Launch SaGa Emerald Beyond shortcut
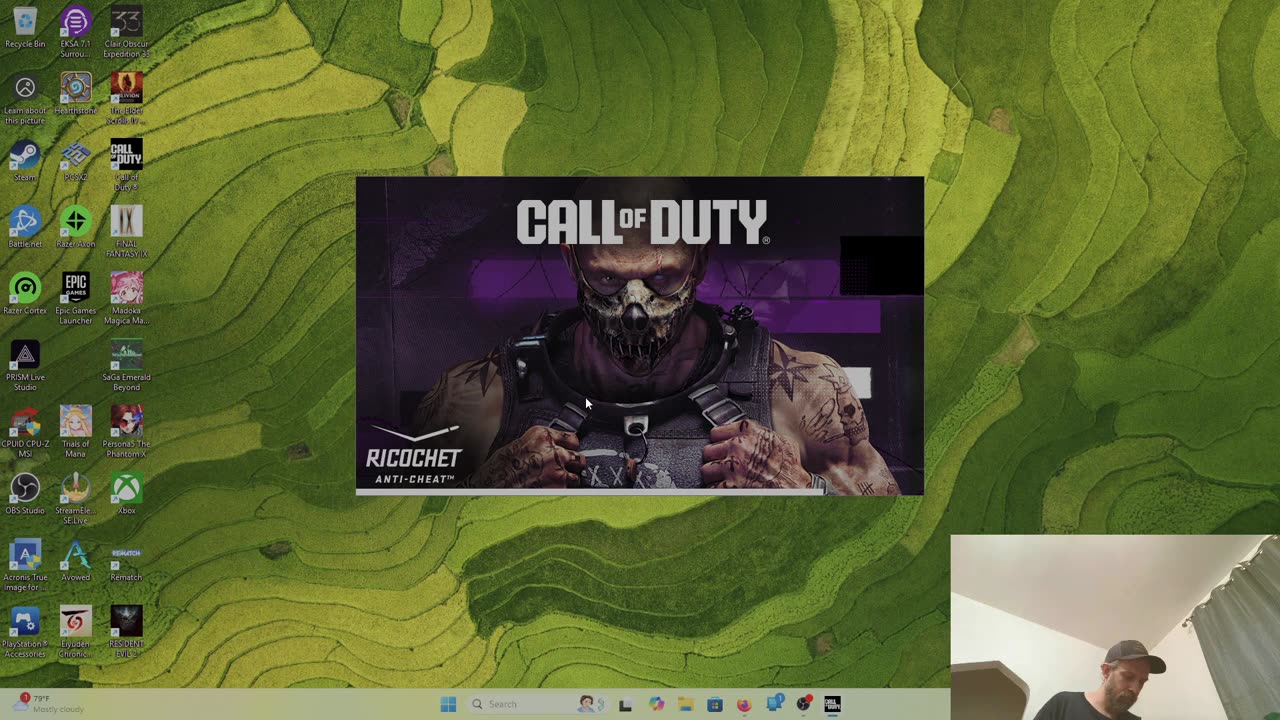The height and width of the screenshot is (720, 1280). (126, 366)
